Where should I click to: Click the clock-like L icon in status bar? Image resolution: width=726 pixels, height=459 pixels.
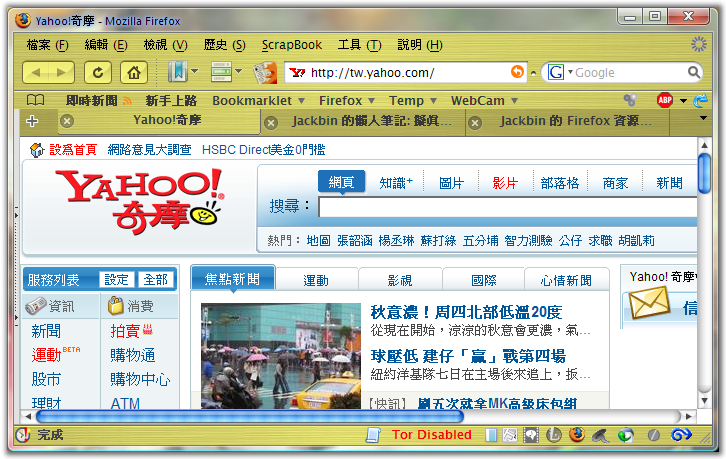tap(554, 435)
